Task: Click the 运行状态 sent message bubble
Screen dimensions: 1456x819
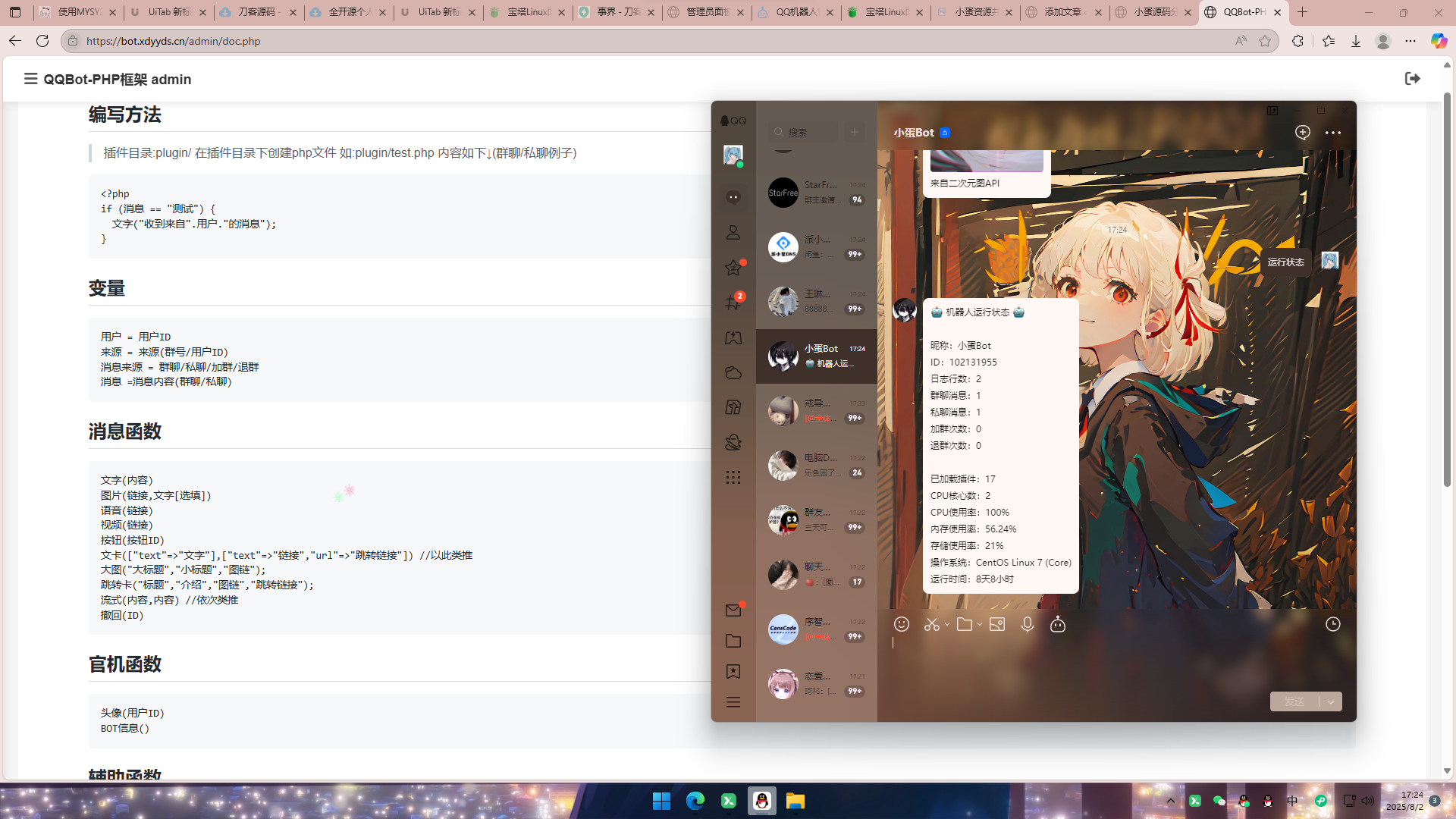Action: [x=1285, y=262]
